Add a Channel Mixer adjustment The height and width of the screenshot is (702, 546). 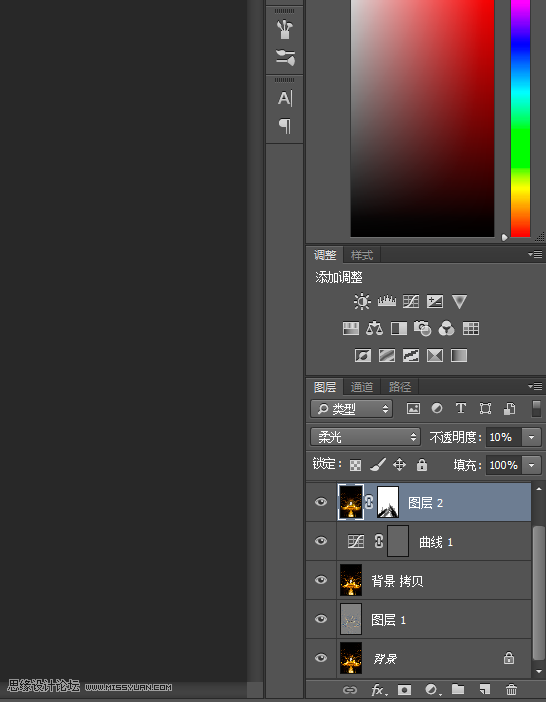point(447,329)
